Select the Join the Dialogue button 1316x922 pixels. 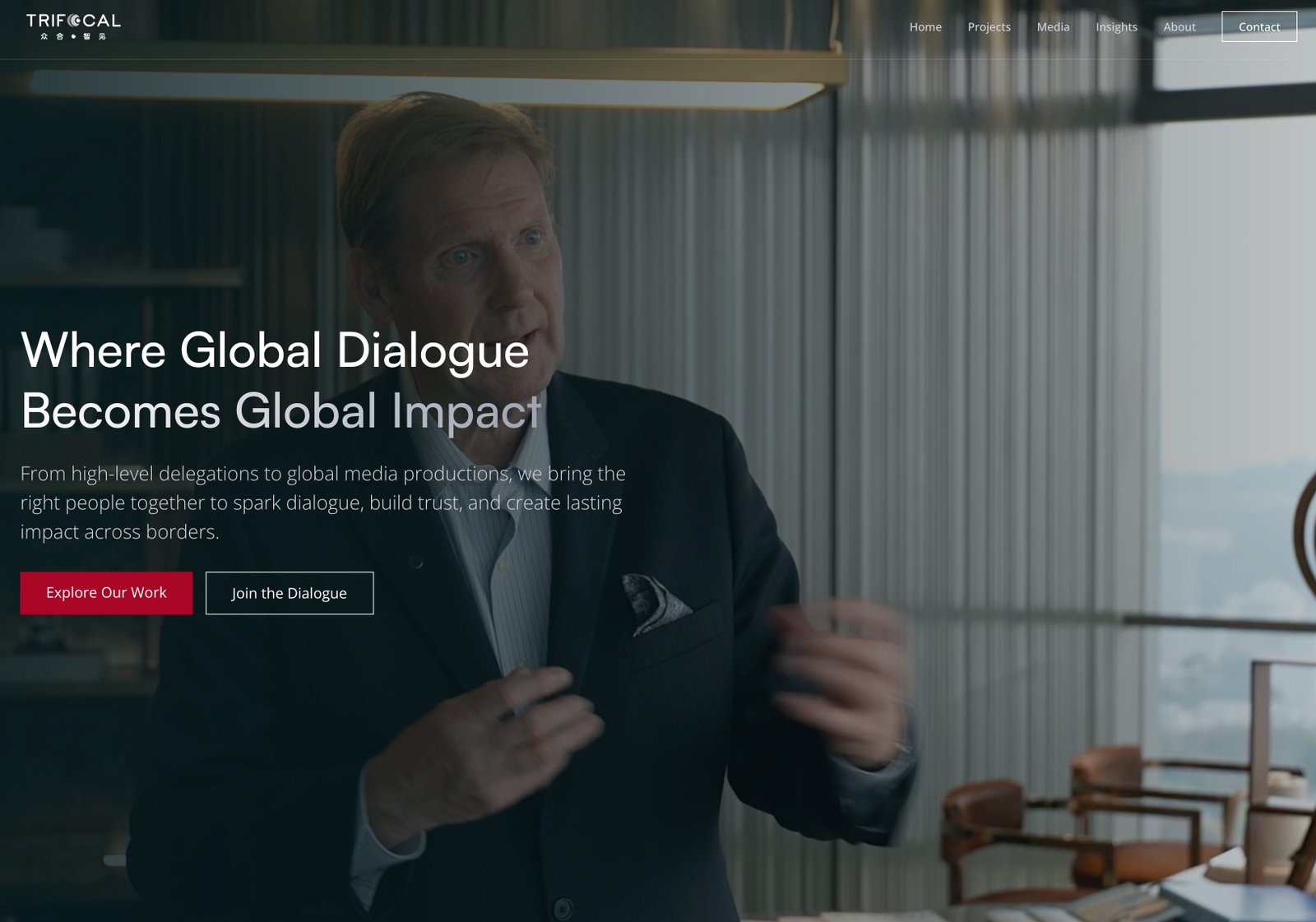pos(290,593)
